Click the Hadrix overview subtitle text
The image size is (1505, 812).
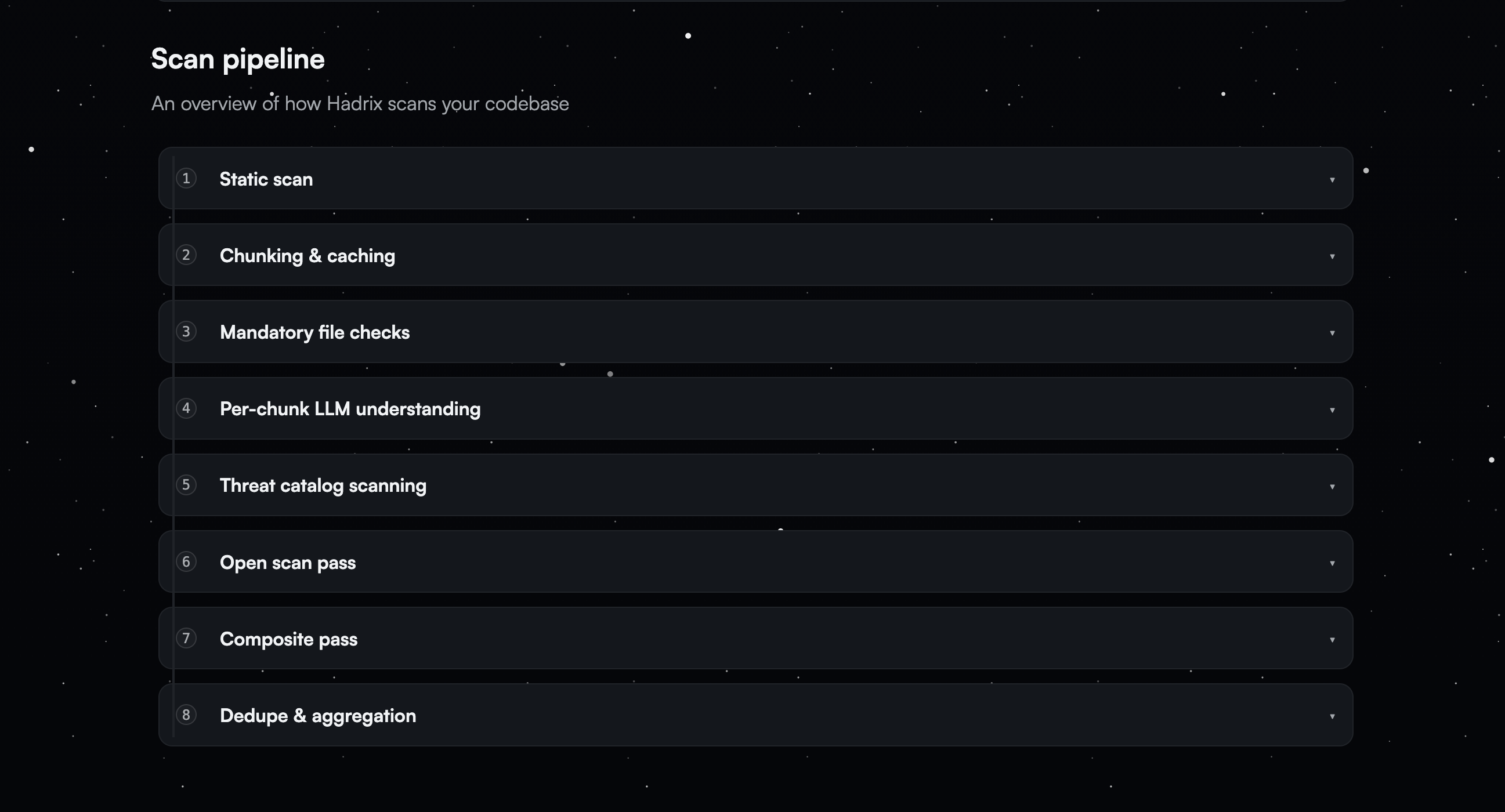360,103
